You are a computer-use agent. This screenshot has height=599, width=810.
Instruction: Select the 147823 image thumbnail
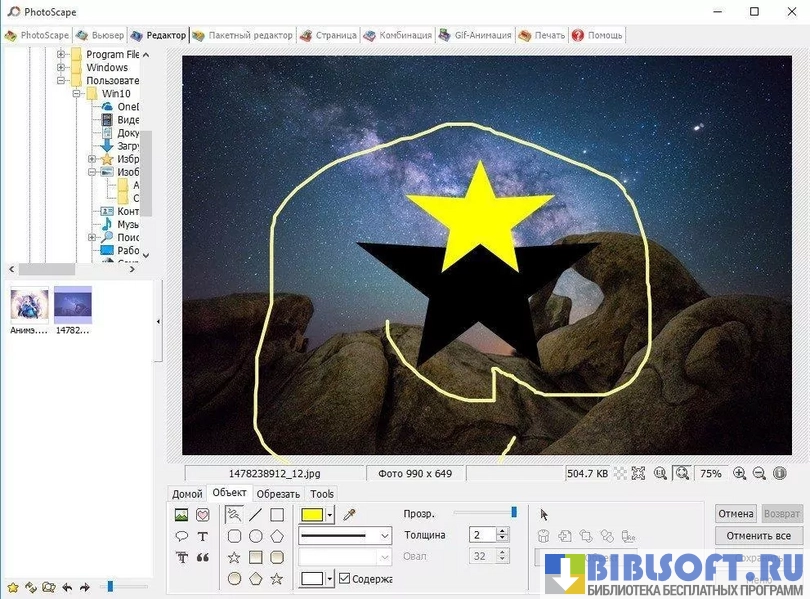click(x=73, y=305)
